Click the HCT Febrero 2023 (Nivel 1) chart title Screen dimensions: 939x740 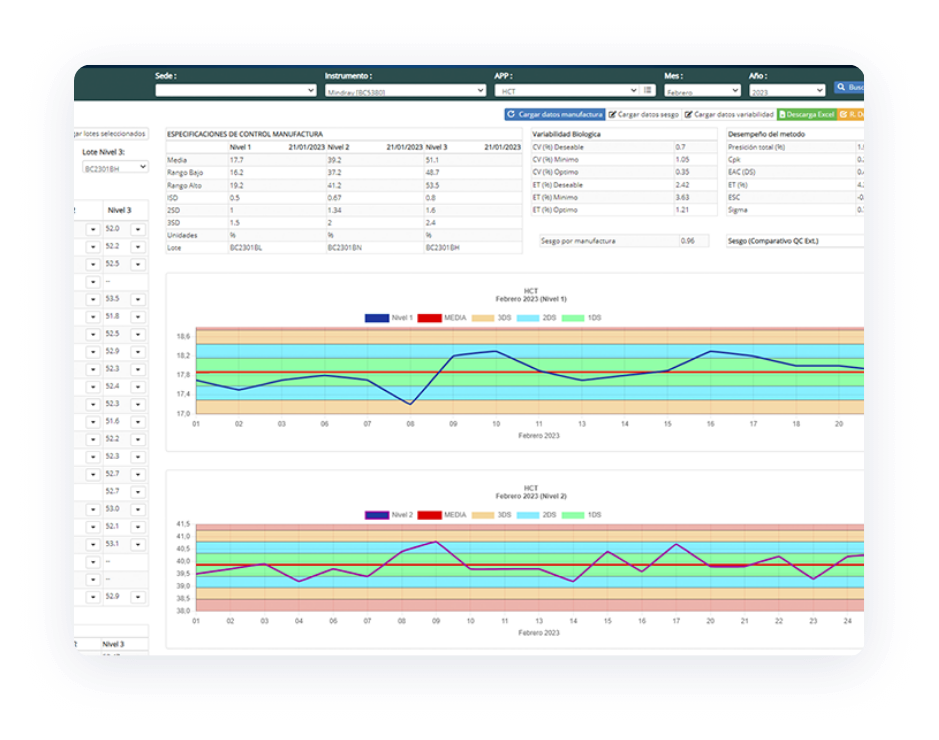coord(531,295)
